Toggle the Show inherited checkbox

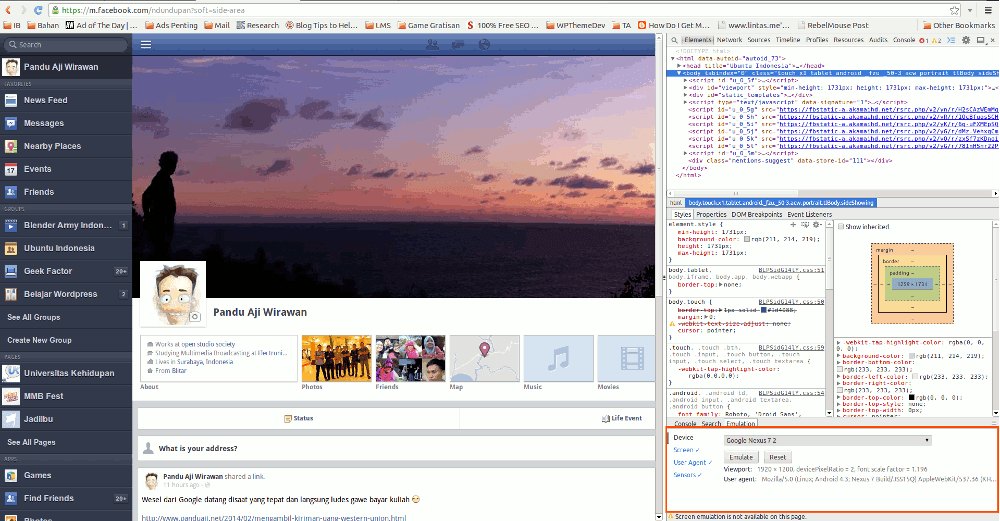[x=841, y=226]
